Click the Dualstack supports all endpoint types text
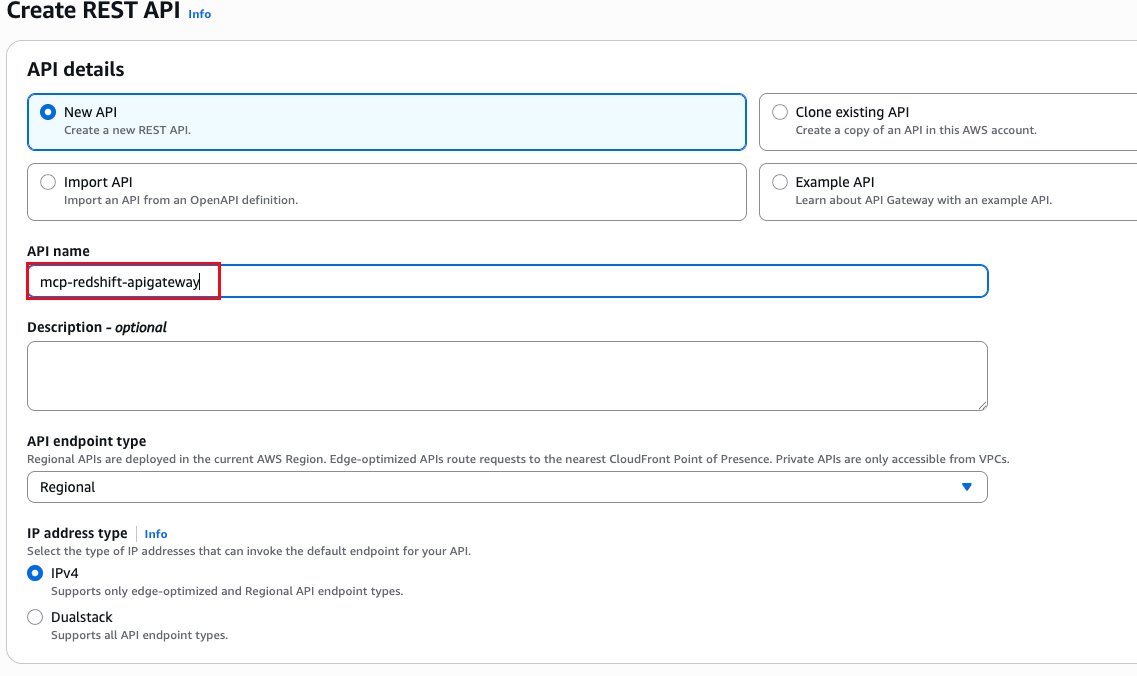This screenshot has width=1137, height=676. [139, 635]
